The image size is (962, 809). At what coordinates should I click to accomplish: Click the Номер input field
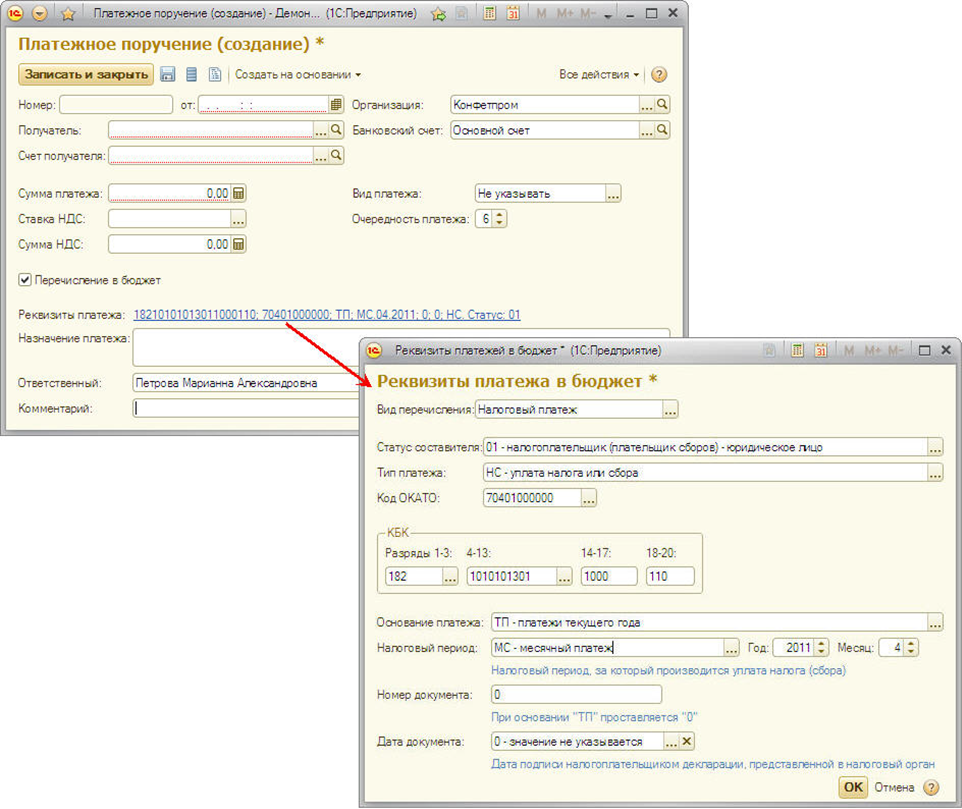click(116, 105)
